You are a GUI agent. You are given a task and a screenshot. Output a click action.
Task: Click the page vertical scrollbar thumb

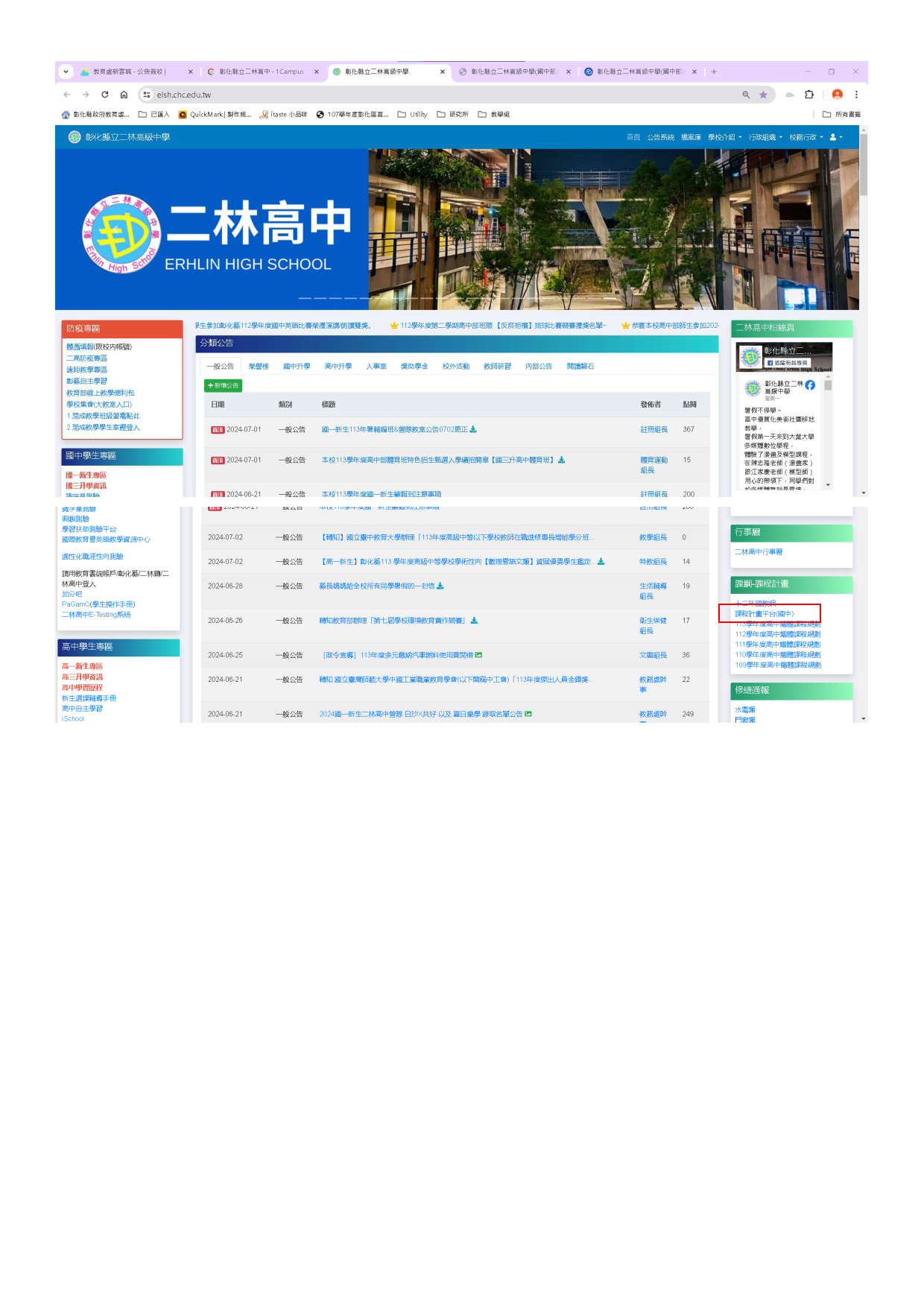tap(864, 164)
